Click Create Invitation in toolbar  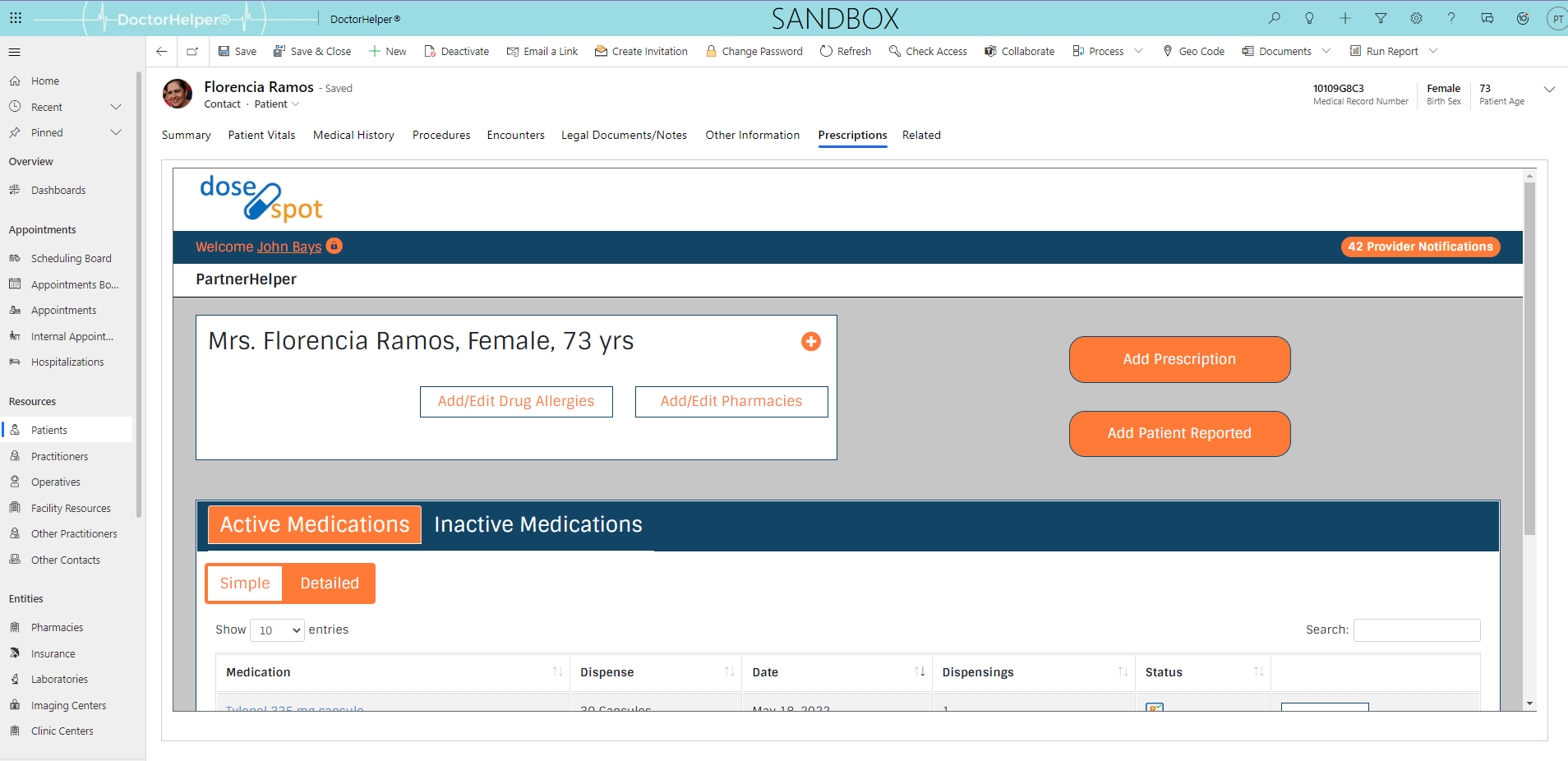click(641, 51)
